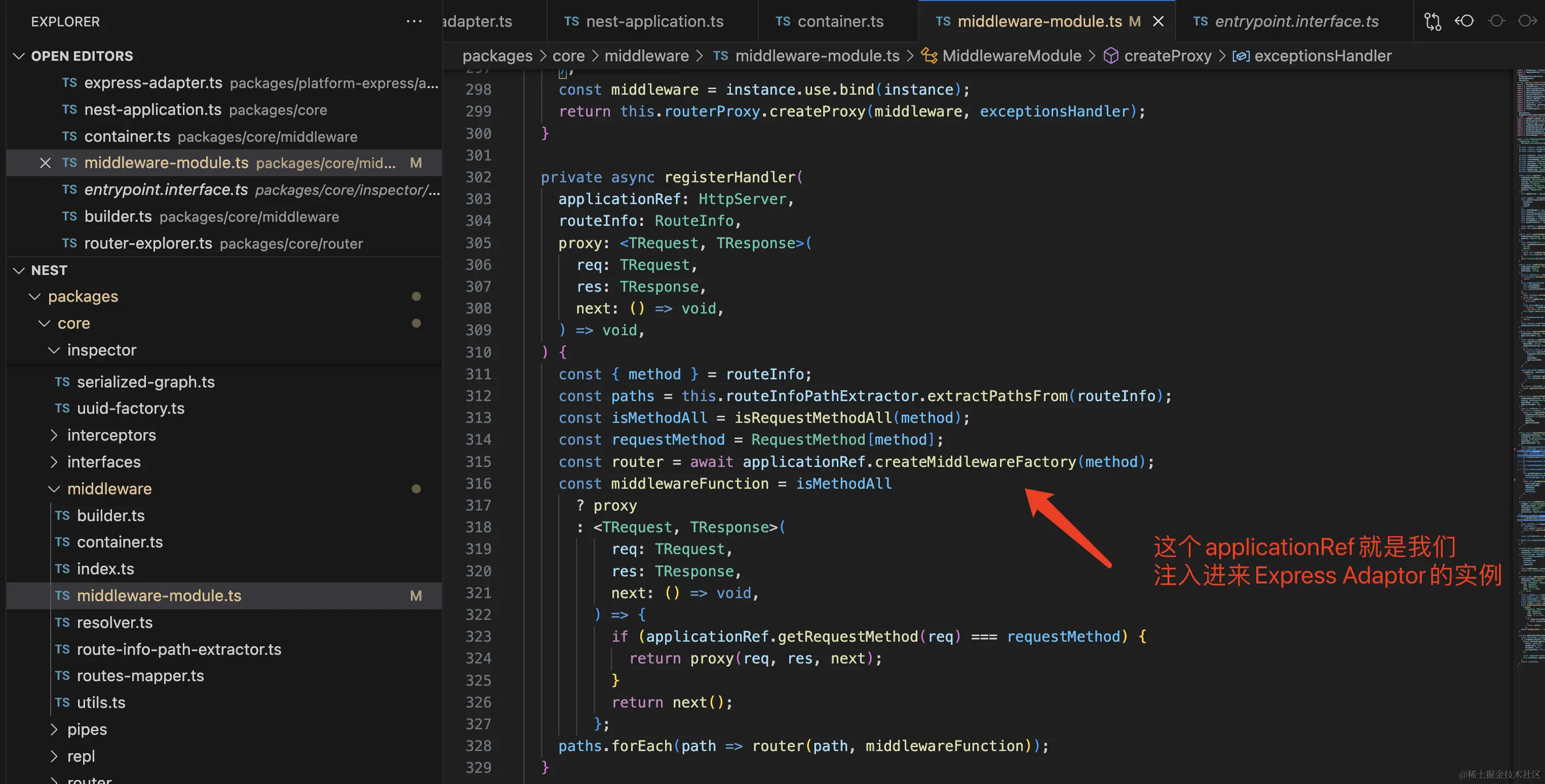Expand the interfaces folder
Image resolution: width=1545 pixels, height=784 pixels.
click(54, 462)
